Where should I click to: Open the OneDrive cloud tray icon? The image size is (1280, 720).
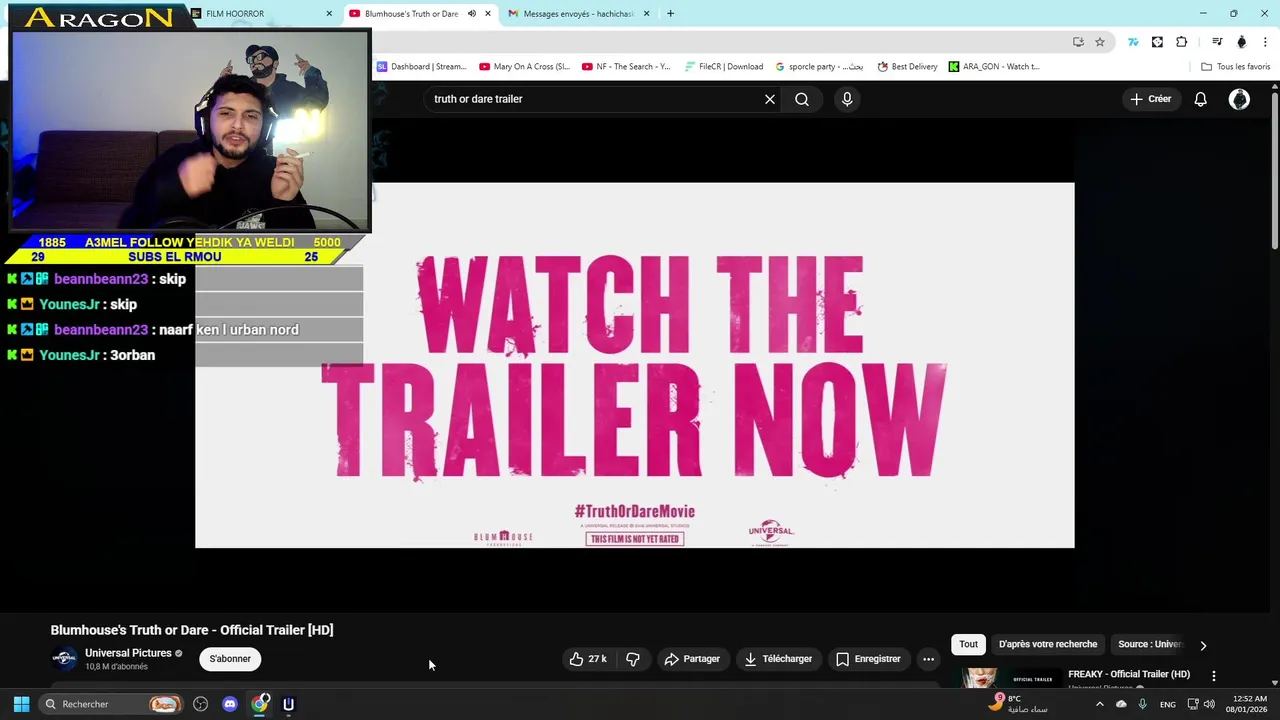[1121, 704]
